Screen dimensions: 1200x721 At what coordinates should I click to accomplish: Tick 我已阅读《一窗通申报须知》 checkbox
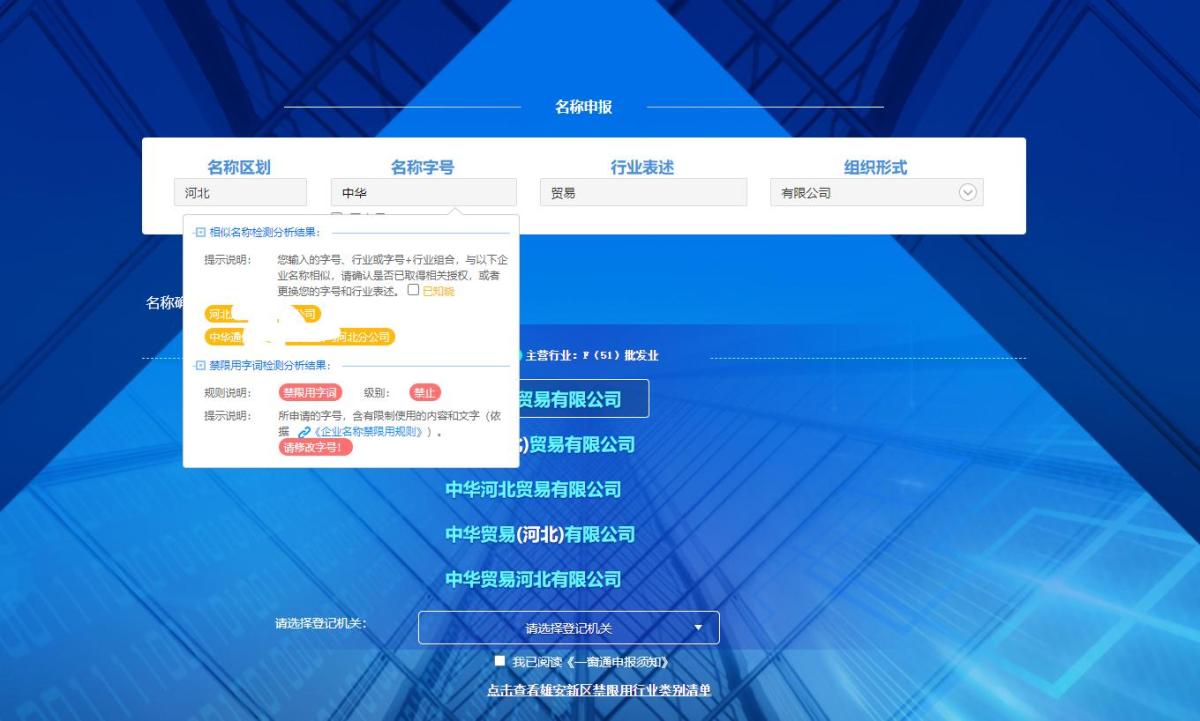(x=500, y=661)
